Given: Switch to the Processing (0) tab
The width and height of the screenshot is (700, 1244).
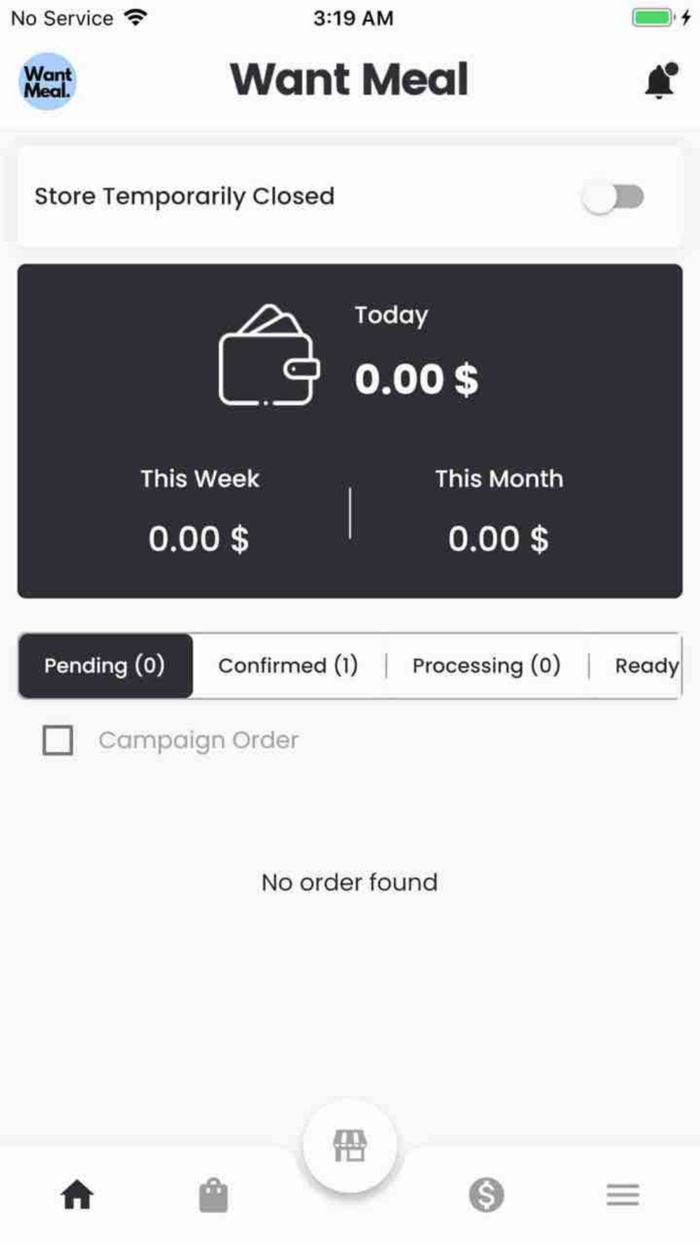Looking at the screenshot, I should 486,666.
